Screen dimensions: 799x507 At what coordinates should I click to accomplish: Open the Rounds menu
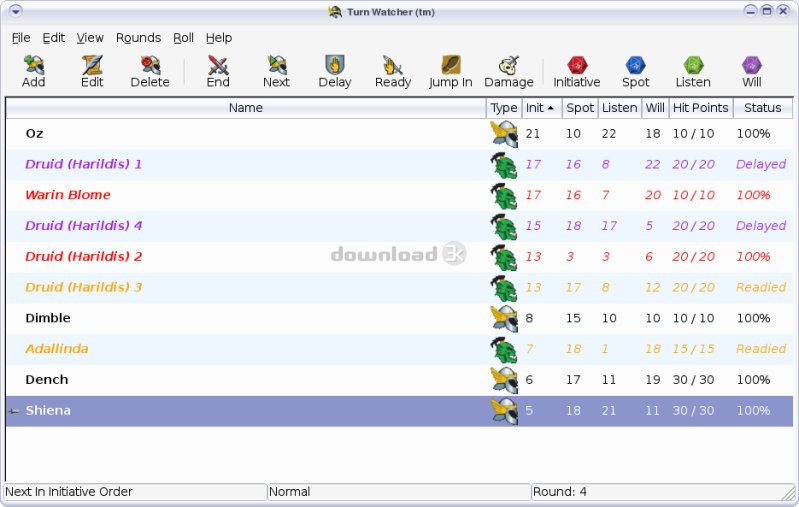tap(139, 38)
